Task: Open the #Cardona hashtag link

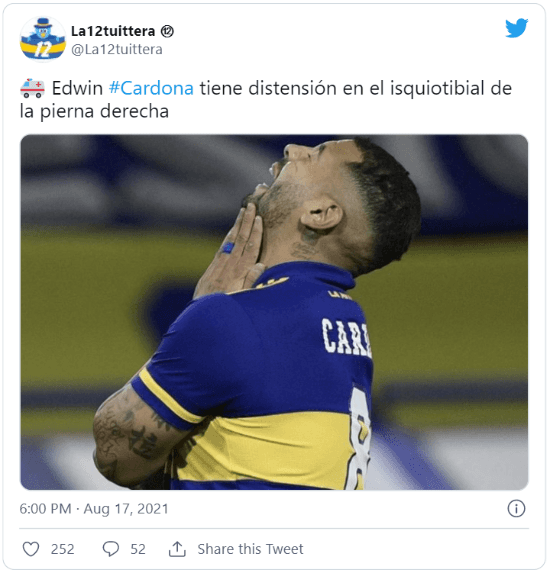Action: click(x=151, y=88)
